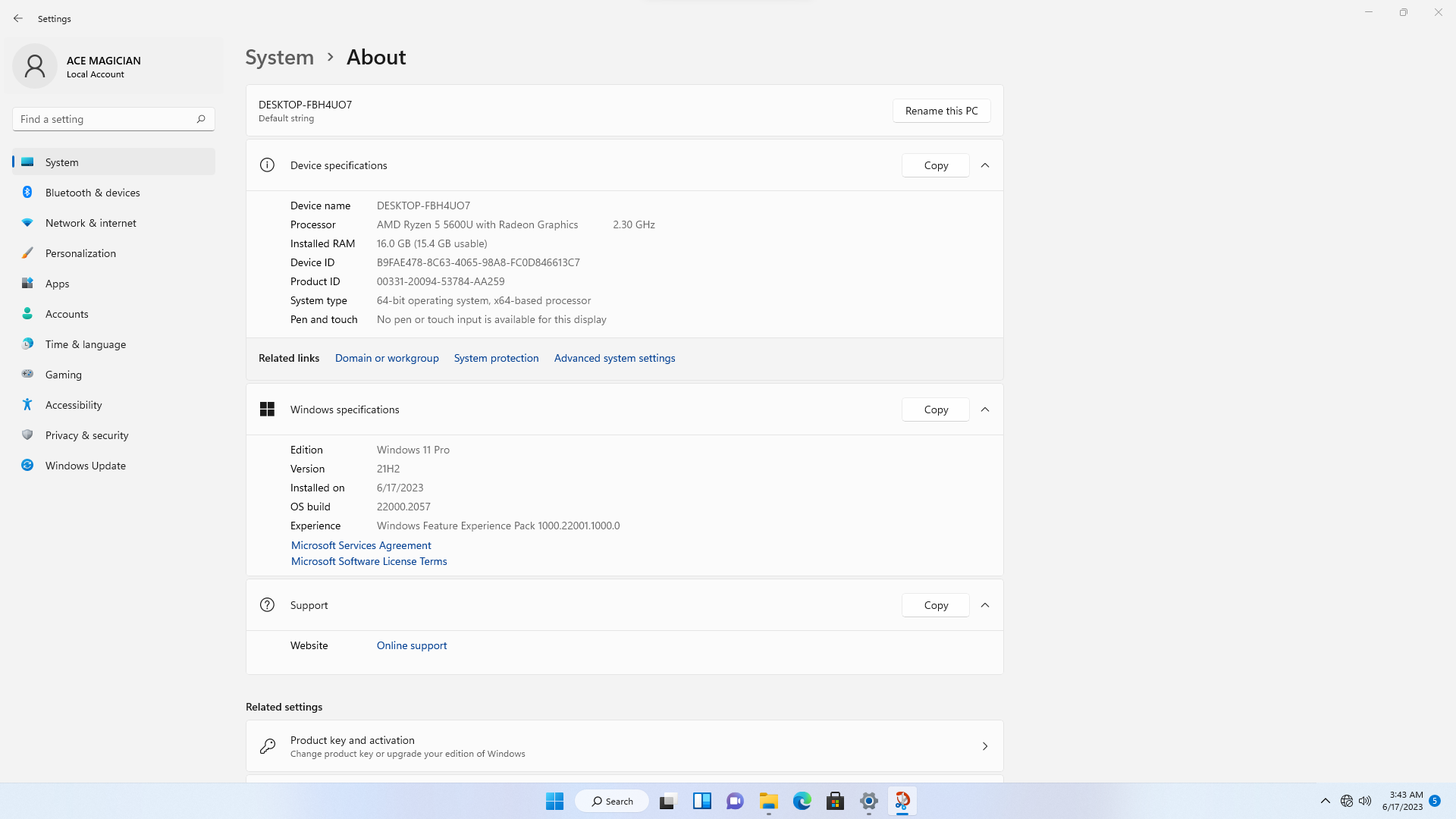
Task: Click the Product ID value 00331-20094-53784-AA259
Action: tap(440, 281)
